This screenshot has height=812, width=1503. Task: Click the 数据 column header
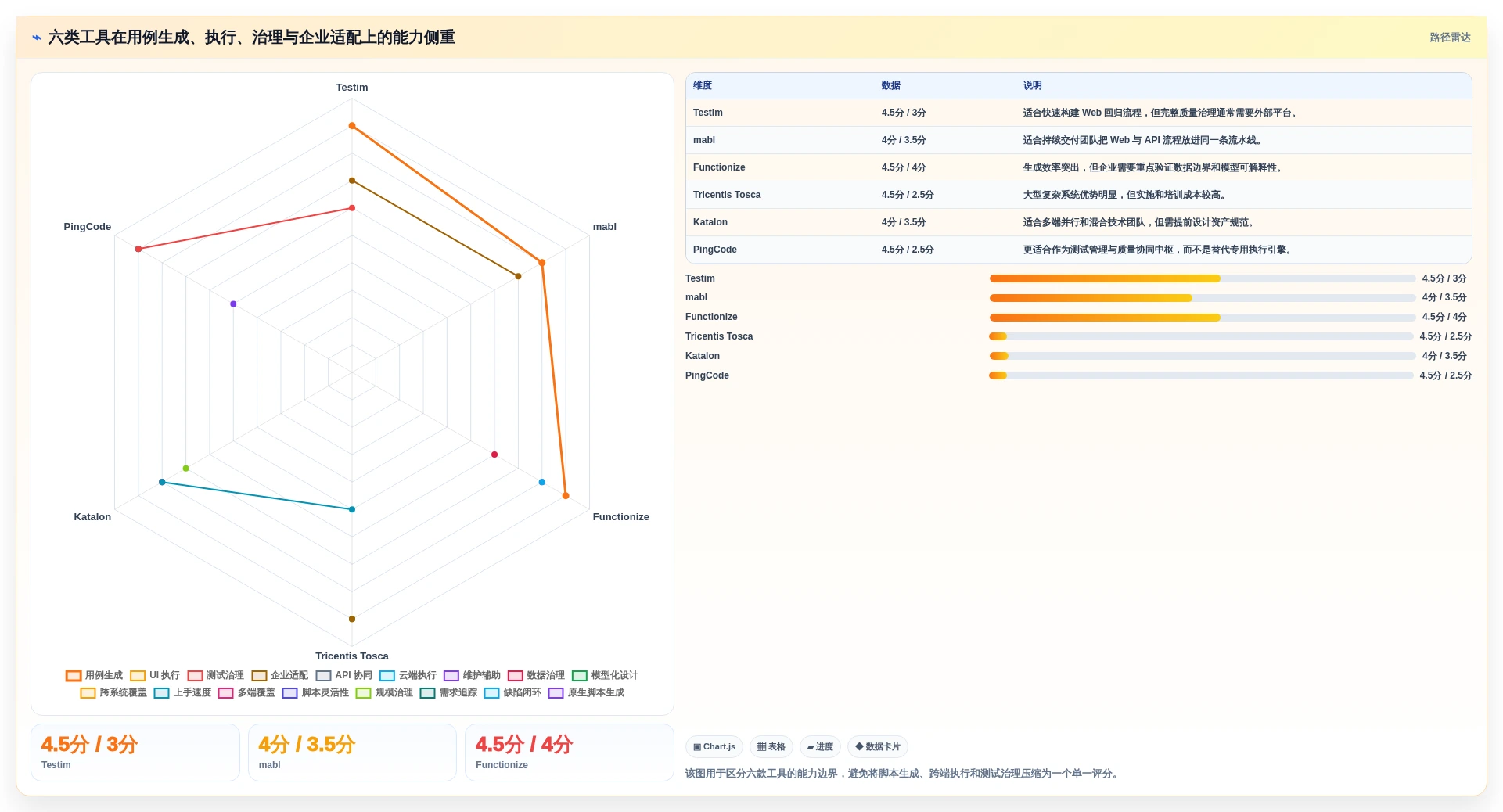pos(890,85)
